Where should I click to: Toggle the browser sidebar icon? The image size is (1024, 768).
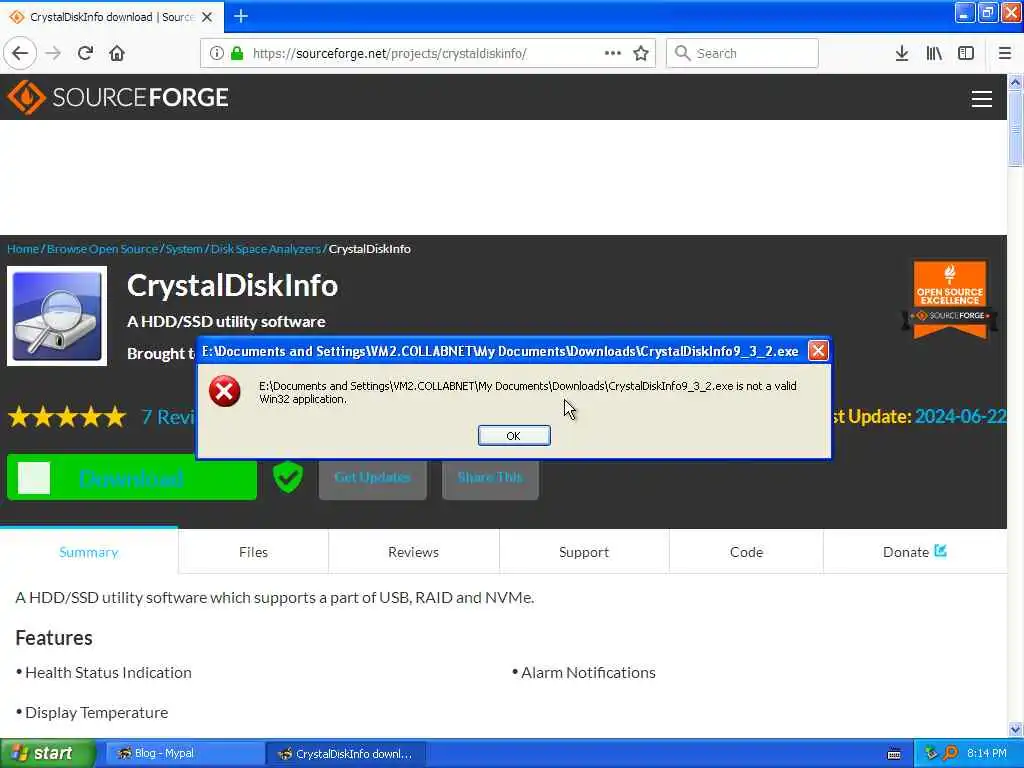[x=966, y=53]
